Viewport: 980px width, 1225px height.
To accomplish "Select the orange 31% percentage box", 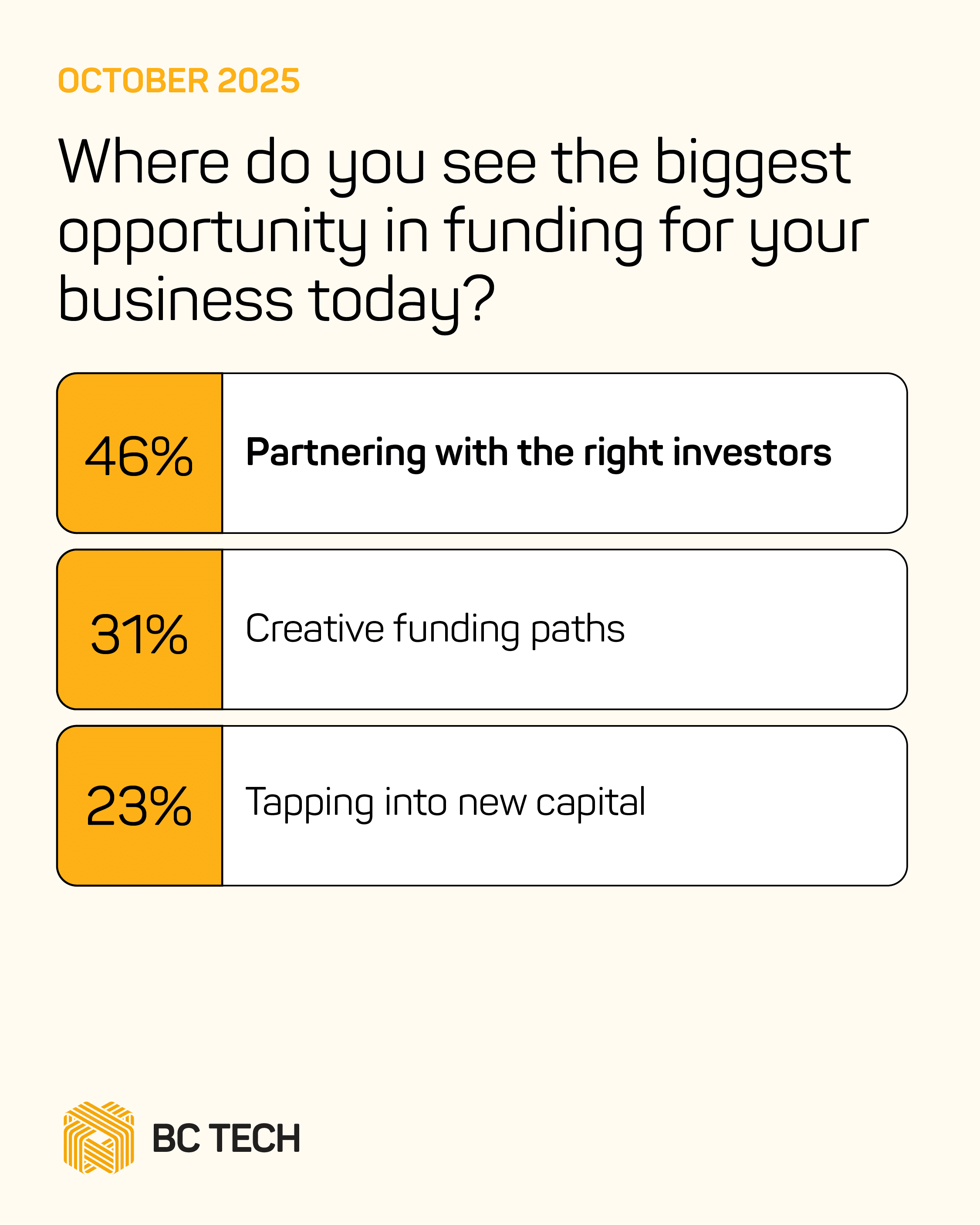I will tap(139, 630).
